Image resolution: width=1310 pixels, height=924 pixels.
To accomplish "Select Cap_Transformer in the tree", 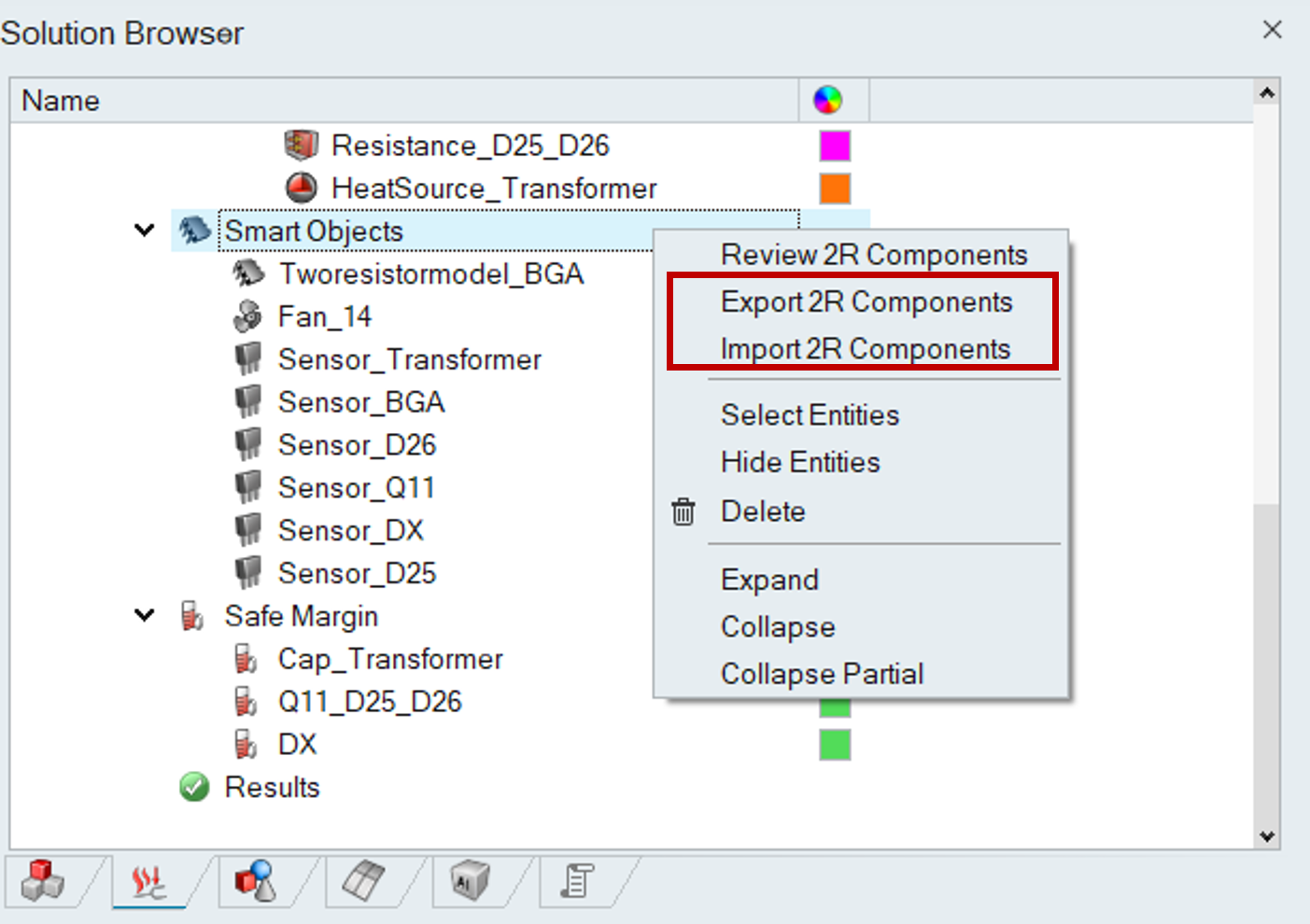I will click(x=390, y=660).
